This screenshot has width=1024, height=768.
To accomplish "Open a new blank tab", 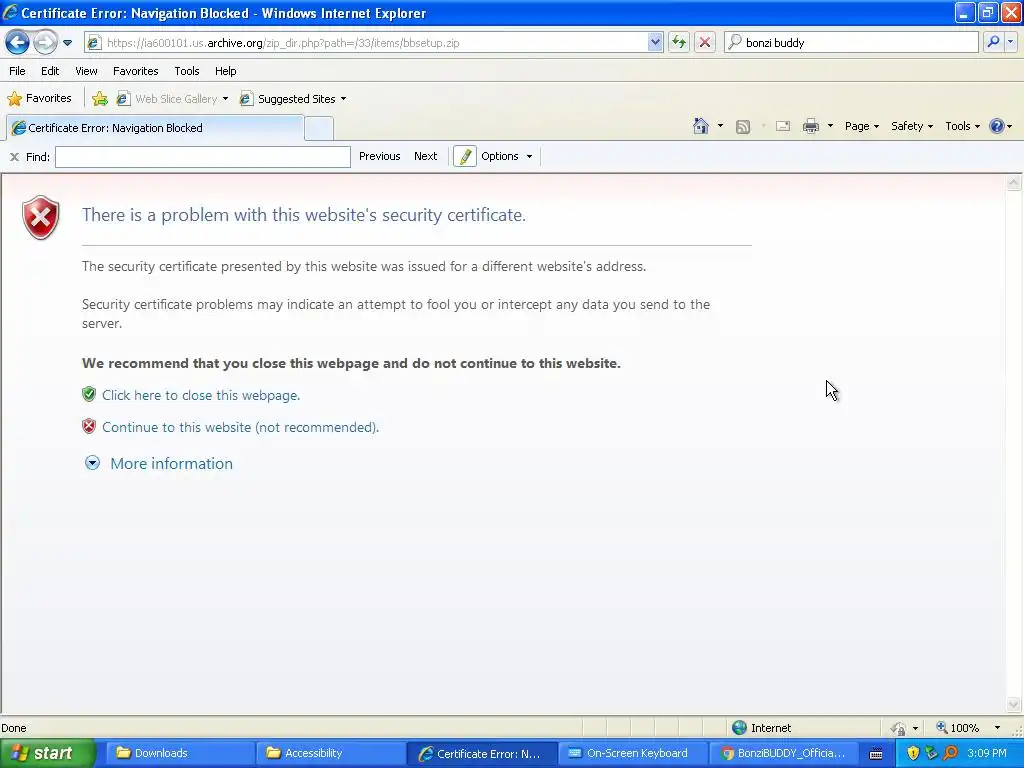I will tap(319, 129).
